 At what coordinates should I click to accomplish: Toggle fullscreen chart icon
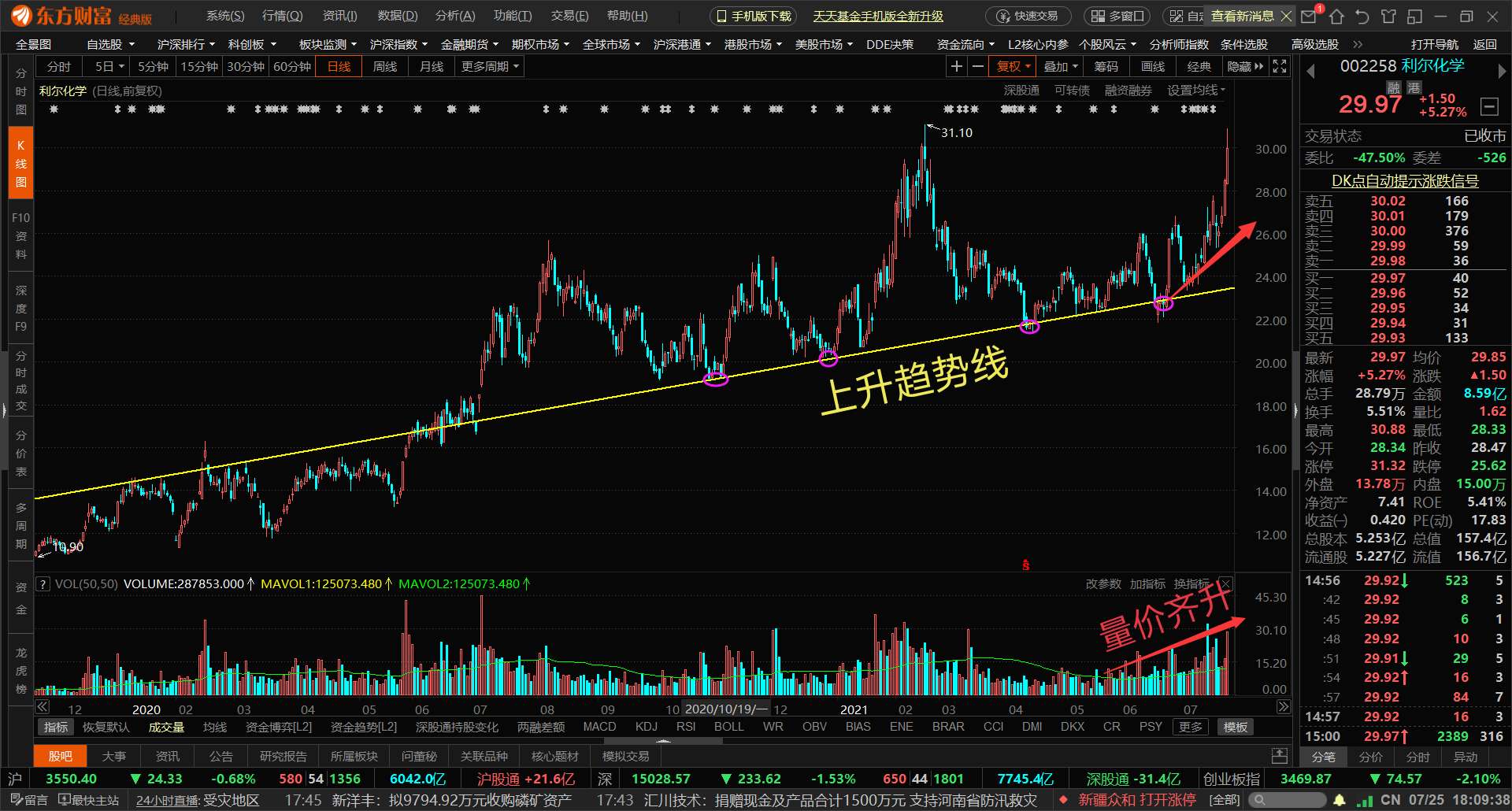[x=1280, y=67]
